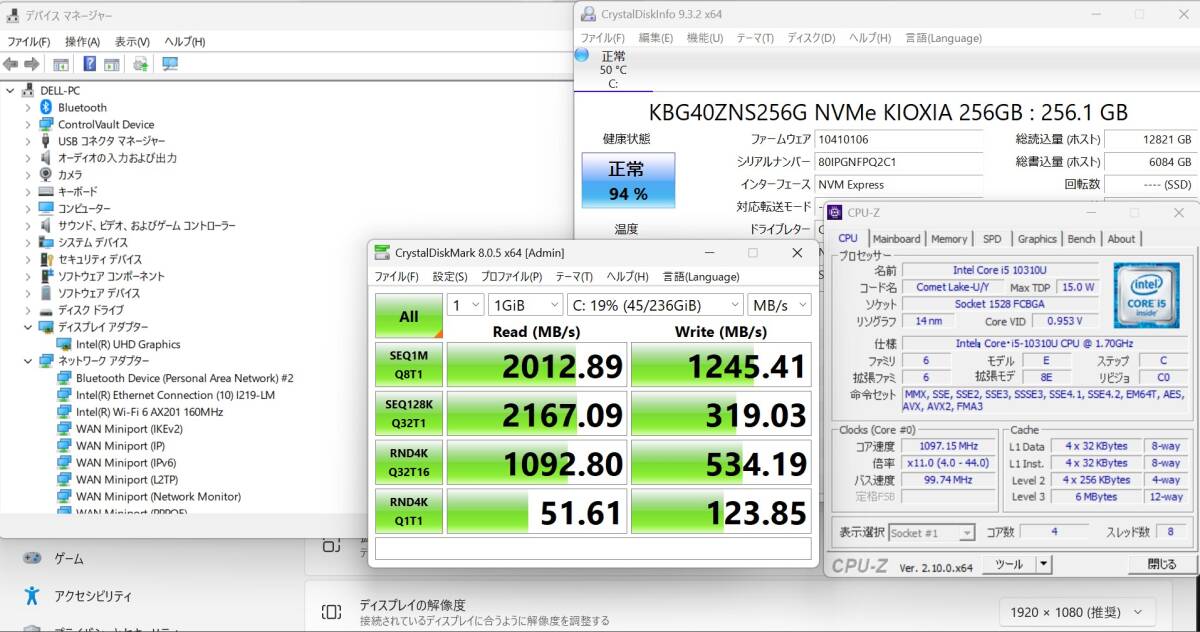The width and height of the screenshot is (1200, 632).
Task: Open the 1920 × 1080 resolution dropdown
Action: pyautogui.click(x=1076, y=612)
